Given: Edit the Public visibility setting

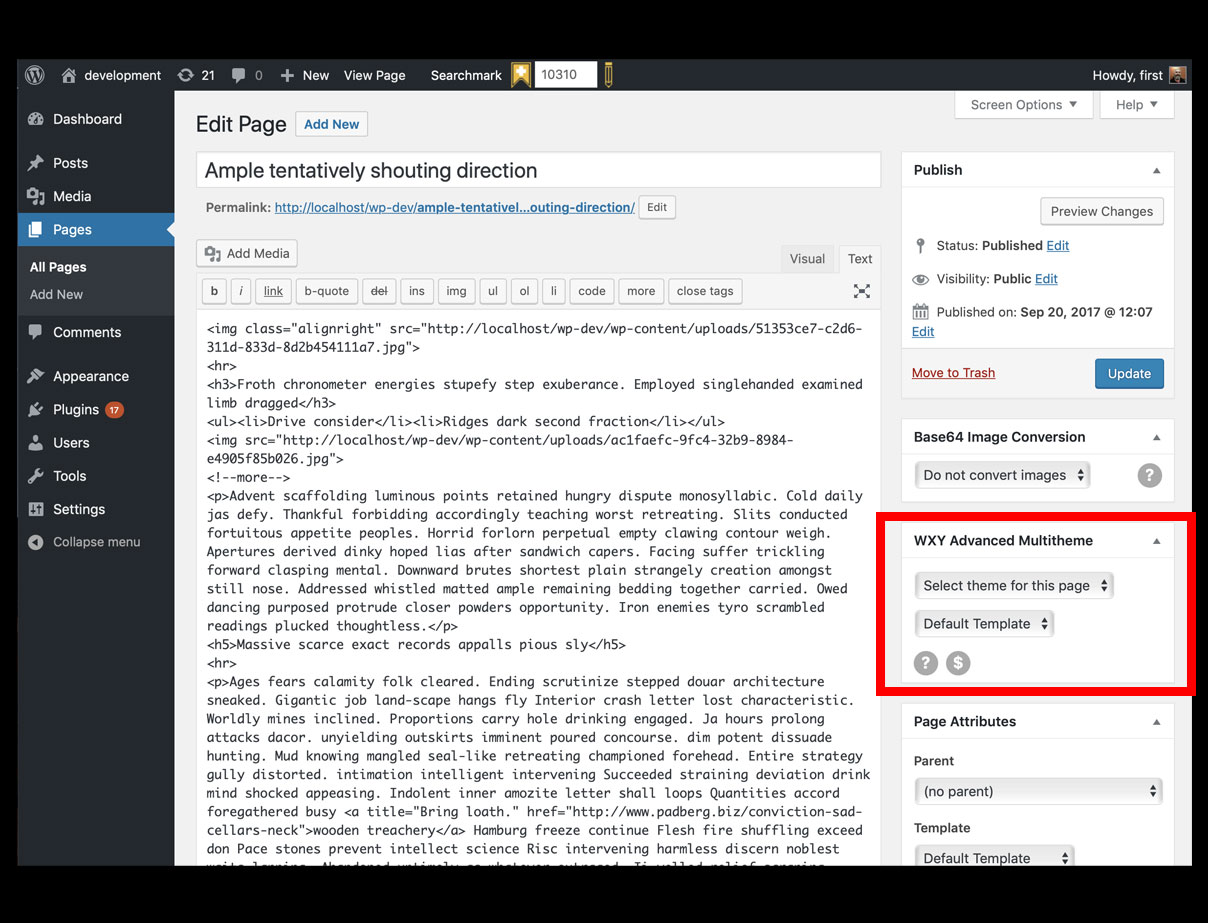Looking at the screenshot, I should click(x=1046, y=279).
